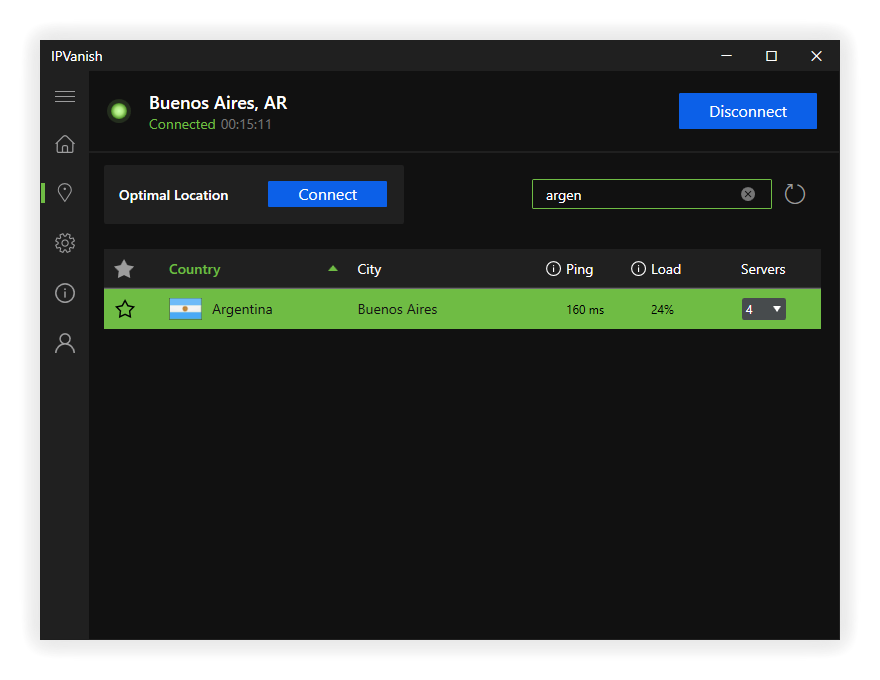880x680 pixels.
Task: Toggle sort arrow on Country column
Action: [x=333, y=269]
